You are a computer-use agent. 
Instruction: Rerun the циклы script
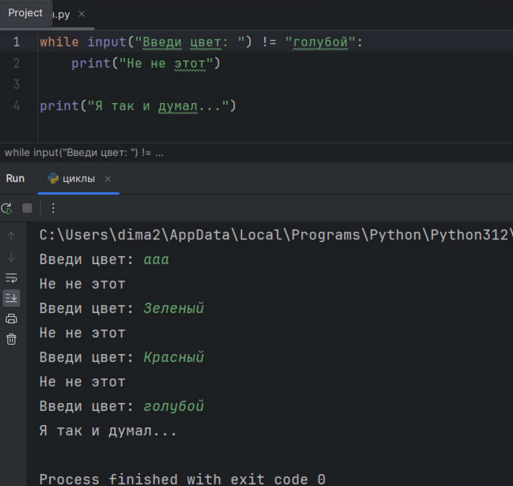[7, 208]
